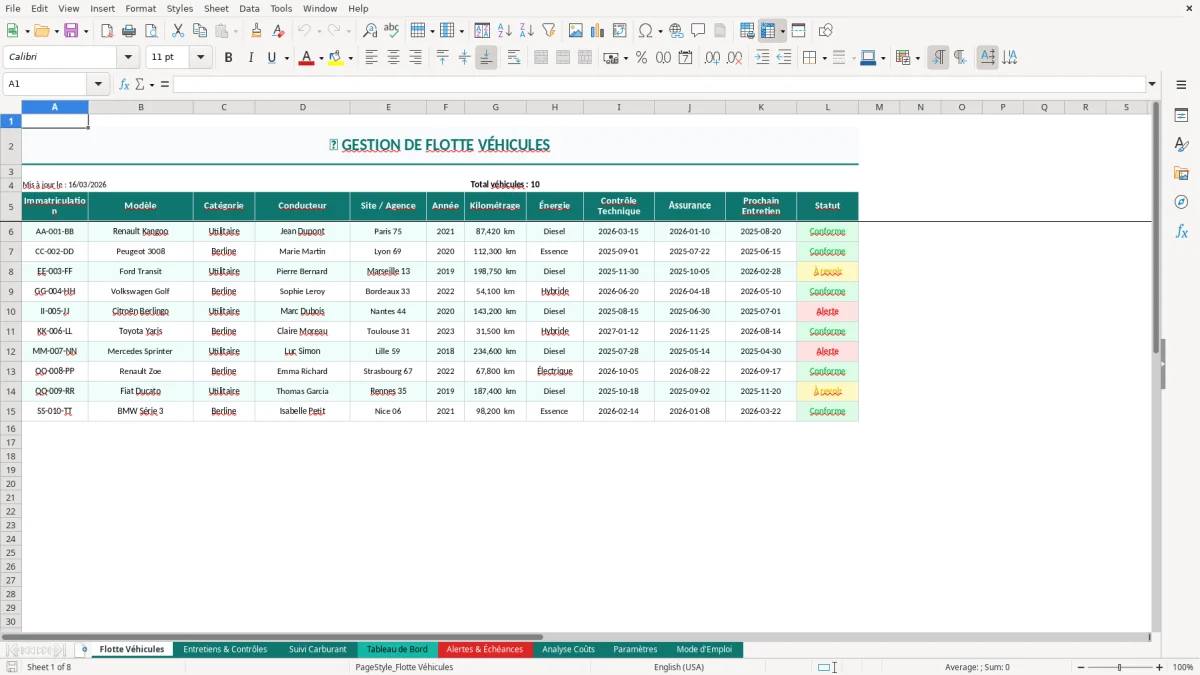1200x675 pixels.
Task: Open the Font Size dropdown arrow
Action: point(200,58)
